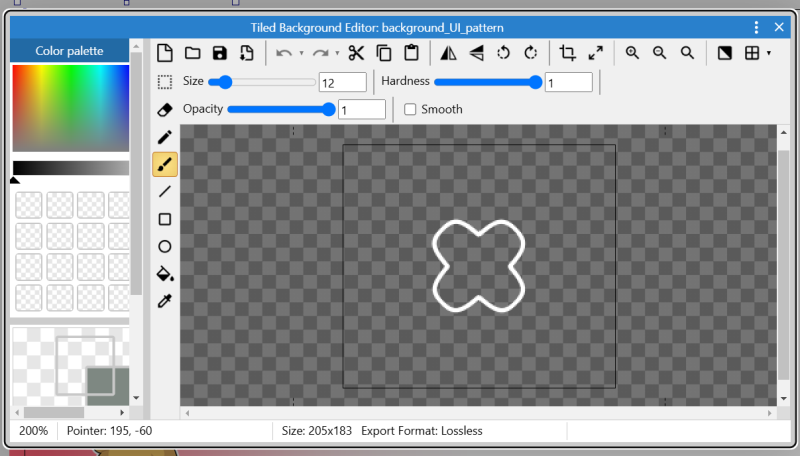Click the Hardness value input field

(x=569, y=82)
